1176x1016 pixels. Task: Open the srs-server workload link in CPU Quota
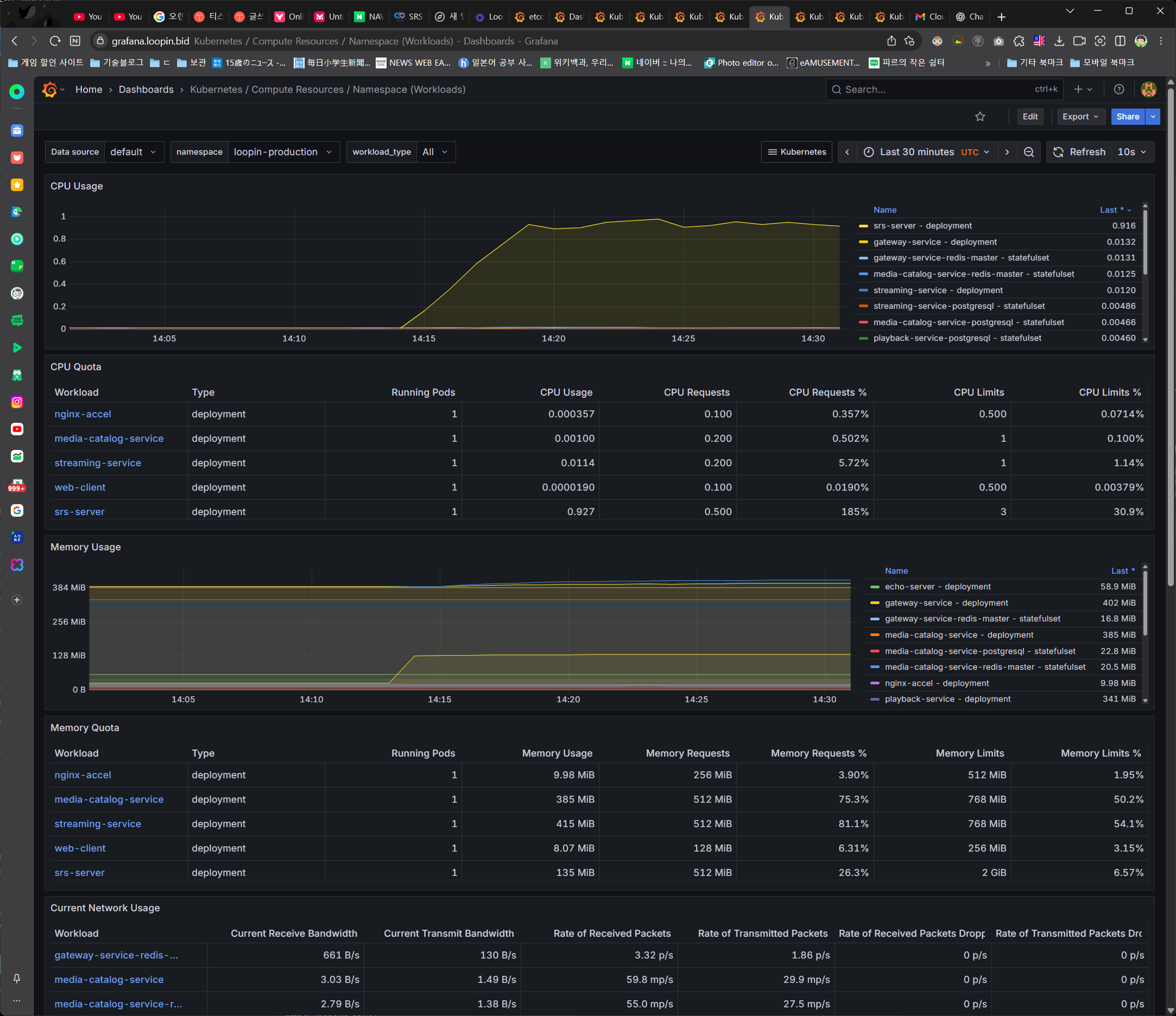click(79, 512)
